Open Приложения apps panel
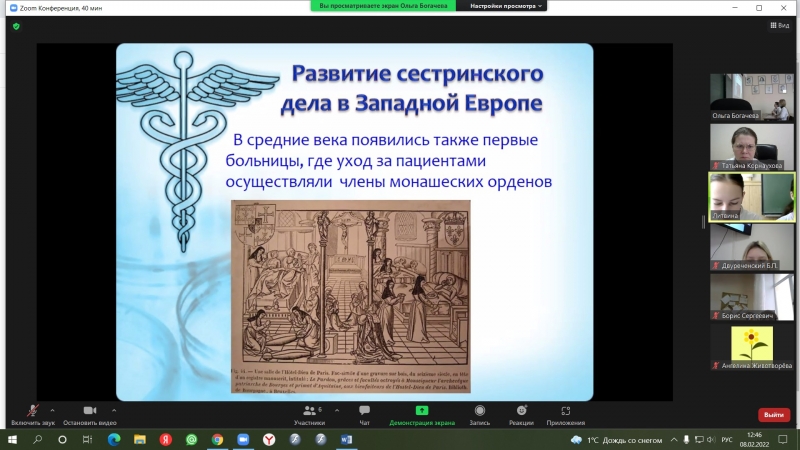 coord(565,415)
